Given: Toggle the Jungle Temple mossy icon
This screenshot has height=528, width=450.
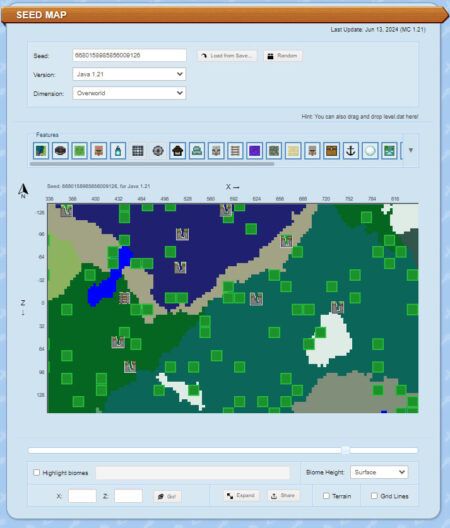Looking at the screenshot, I should tap(274, 151).
